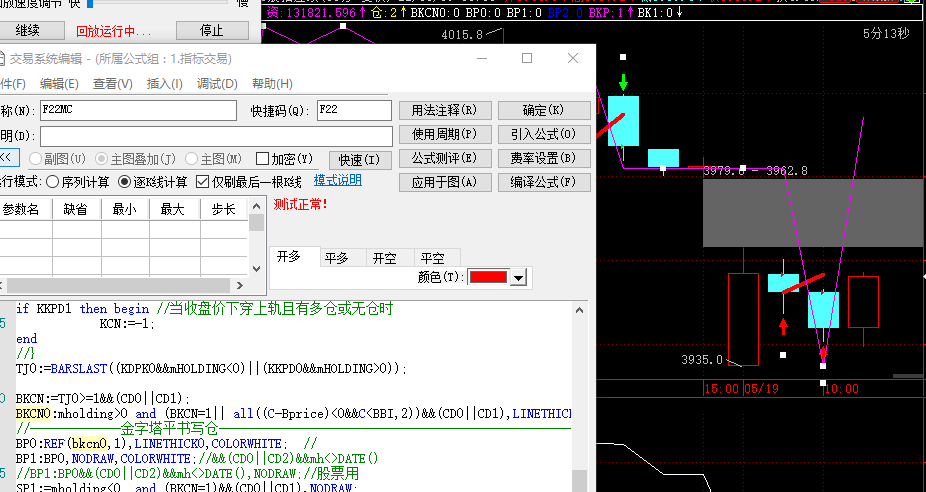Click parameter table scroll right arrow
This screenshot has height=492, width=926.
(x=239, y=285)
